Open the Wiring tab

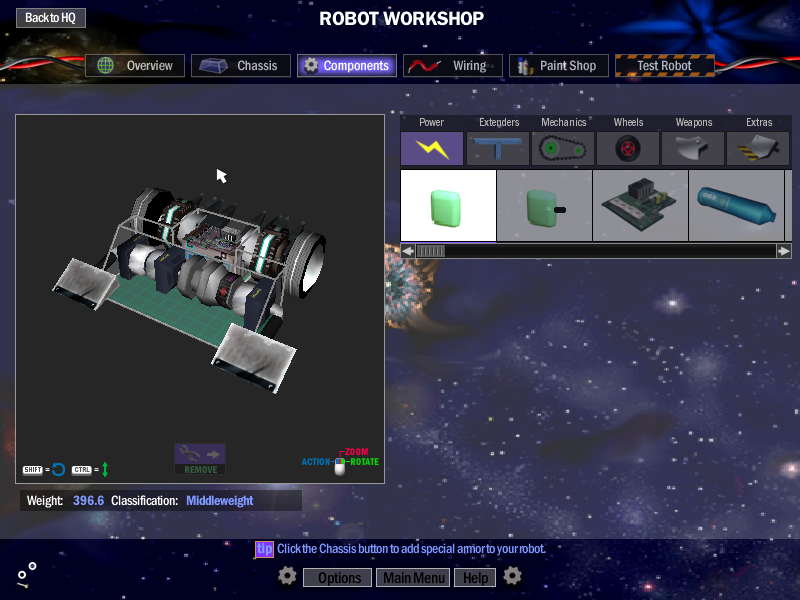pos(453,65)
